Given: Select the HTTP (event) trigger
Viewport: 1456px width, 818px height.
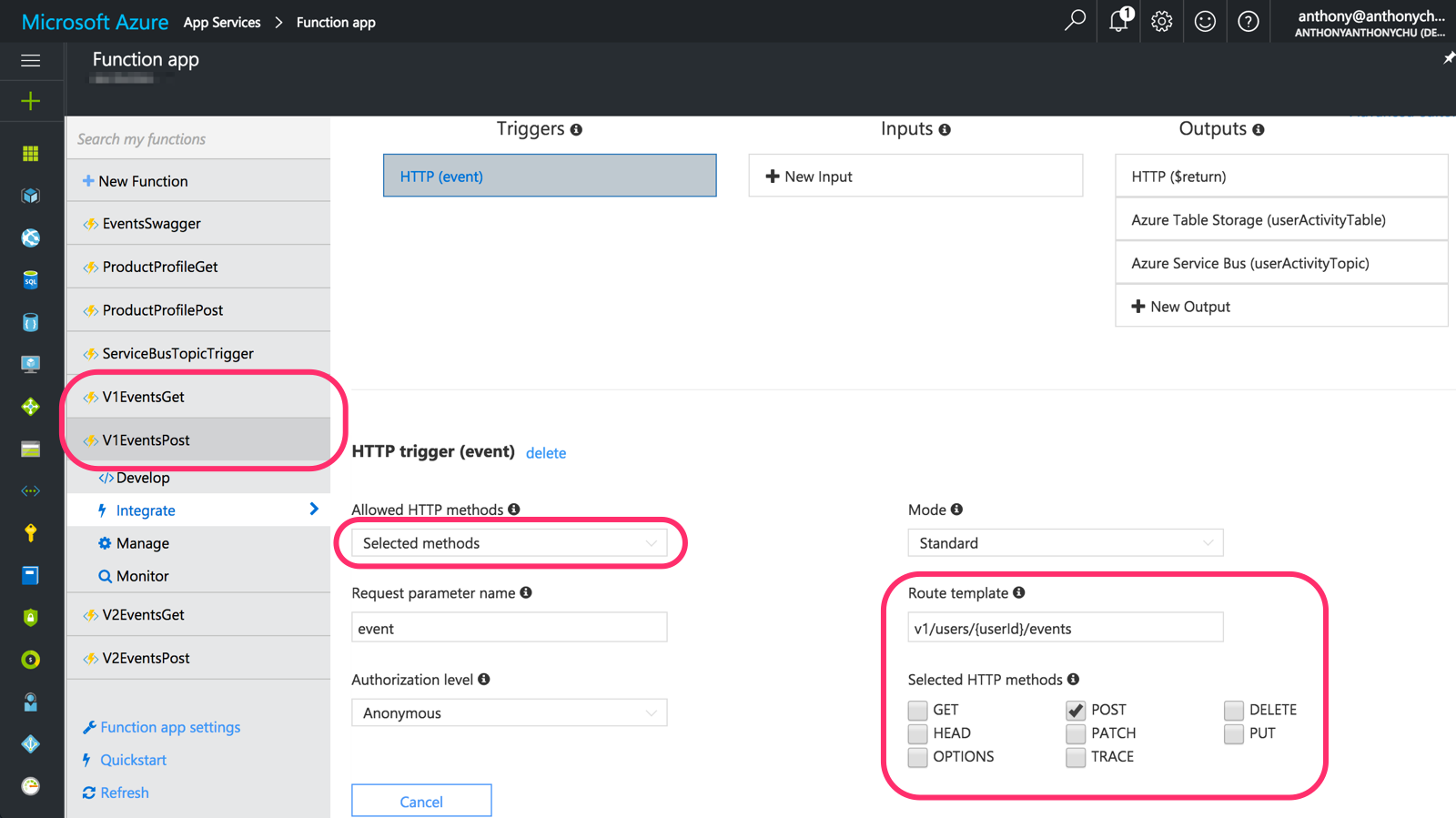Looking at the screenshot, I should [x=550, y=176].
